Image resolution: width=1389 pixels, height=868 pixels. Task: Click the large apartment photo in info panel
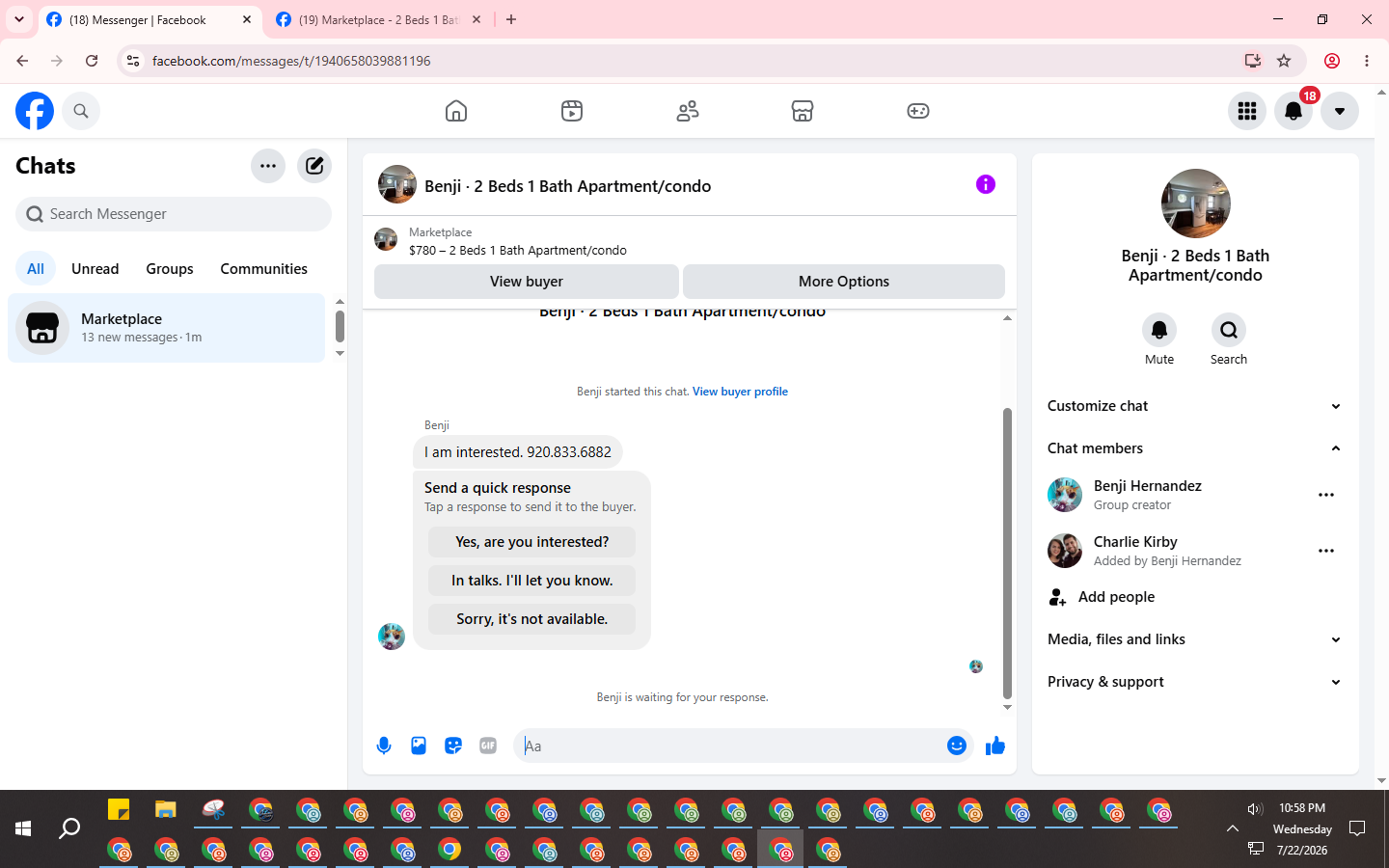(1196, 203)
